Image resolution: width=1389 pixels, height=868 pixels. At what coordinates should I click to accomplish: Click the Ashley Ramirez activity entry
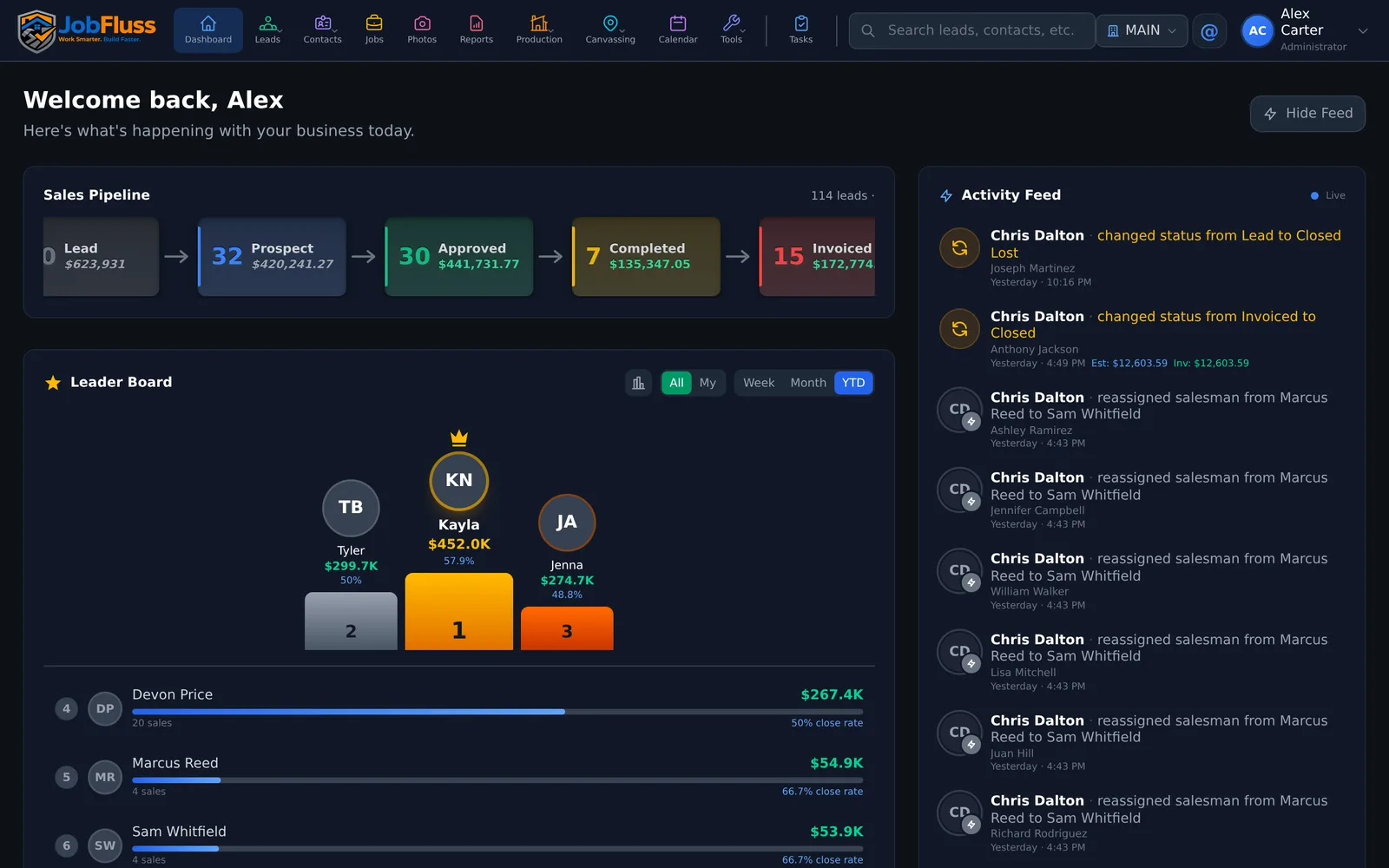(x=1142, y=419)
